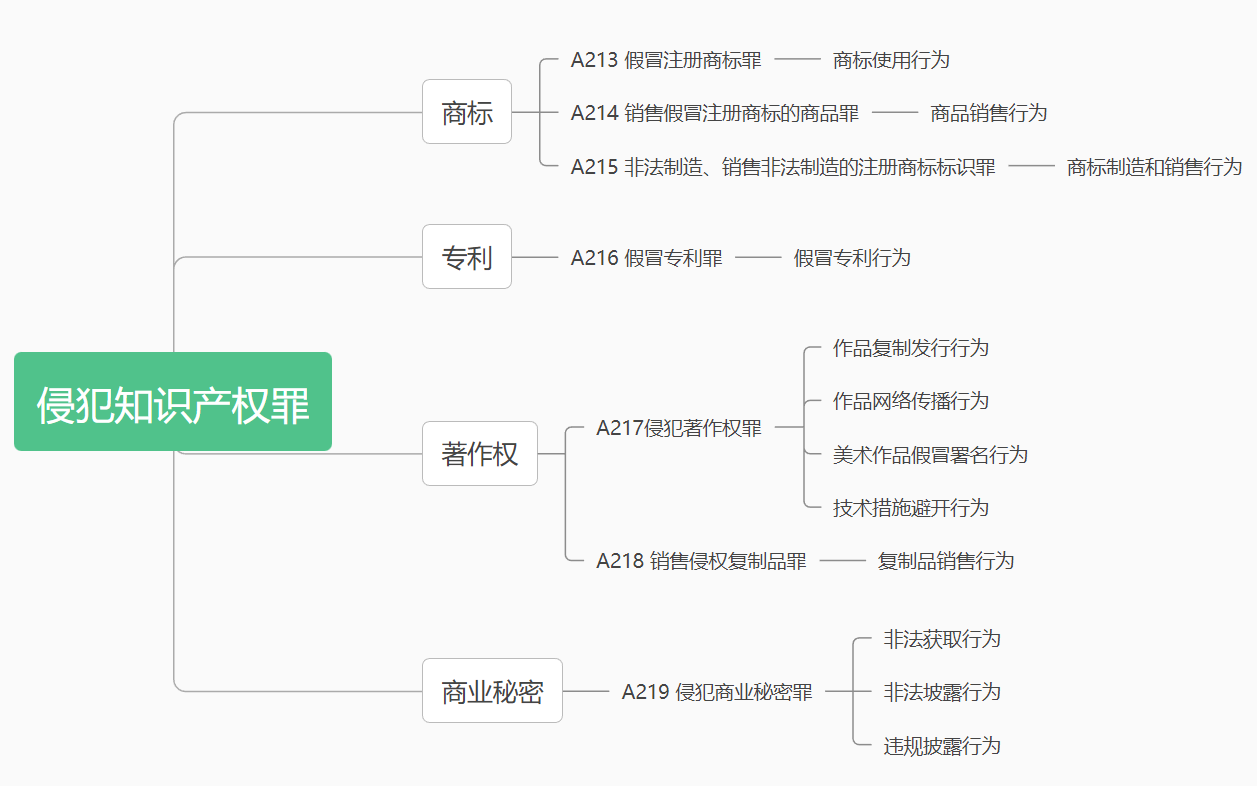The height and width of the screenshot is (786, 1257).
Task: Click the A219 侵犯商业秘密罪 node
Action: [717, 692]
